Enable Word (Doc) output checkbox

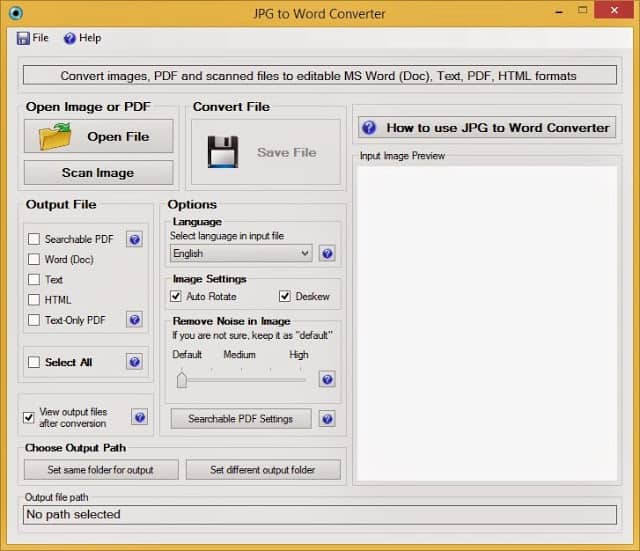pyautogui.click(x=34, y=259)
